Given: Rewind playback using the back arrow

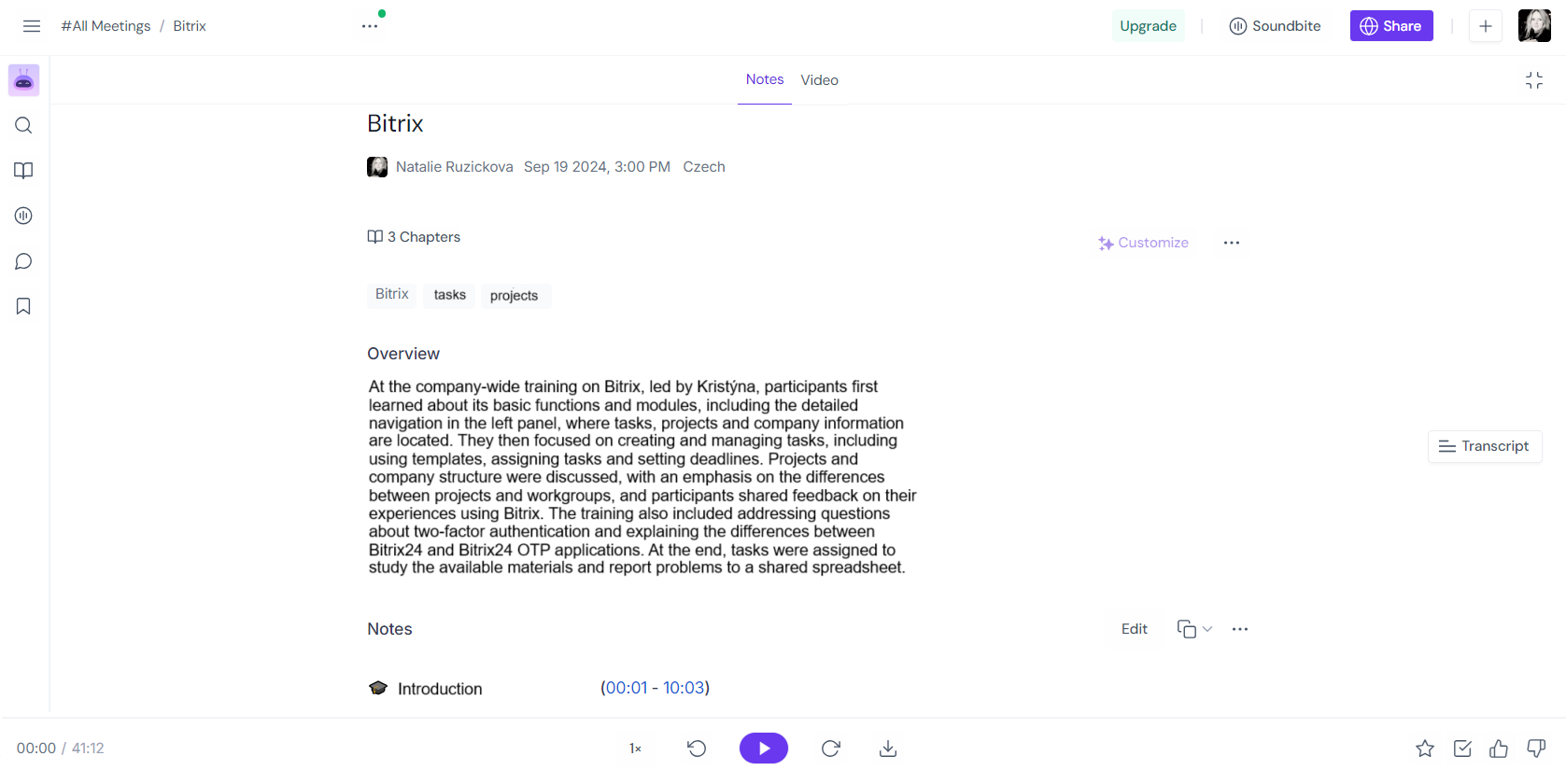Looking at the screenshot, I should click(x=697, y=749).
